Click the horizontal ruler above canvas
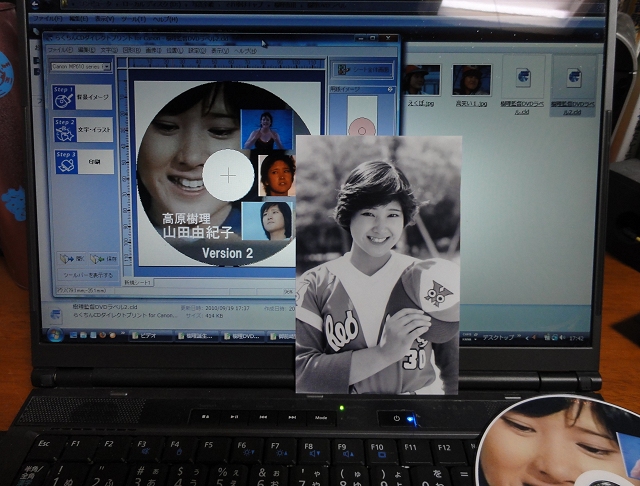Image resolution: width=640 pixels, height=486 pixels. point(227,63)
